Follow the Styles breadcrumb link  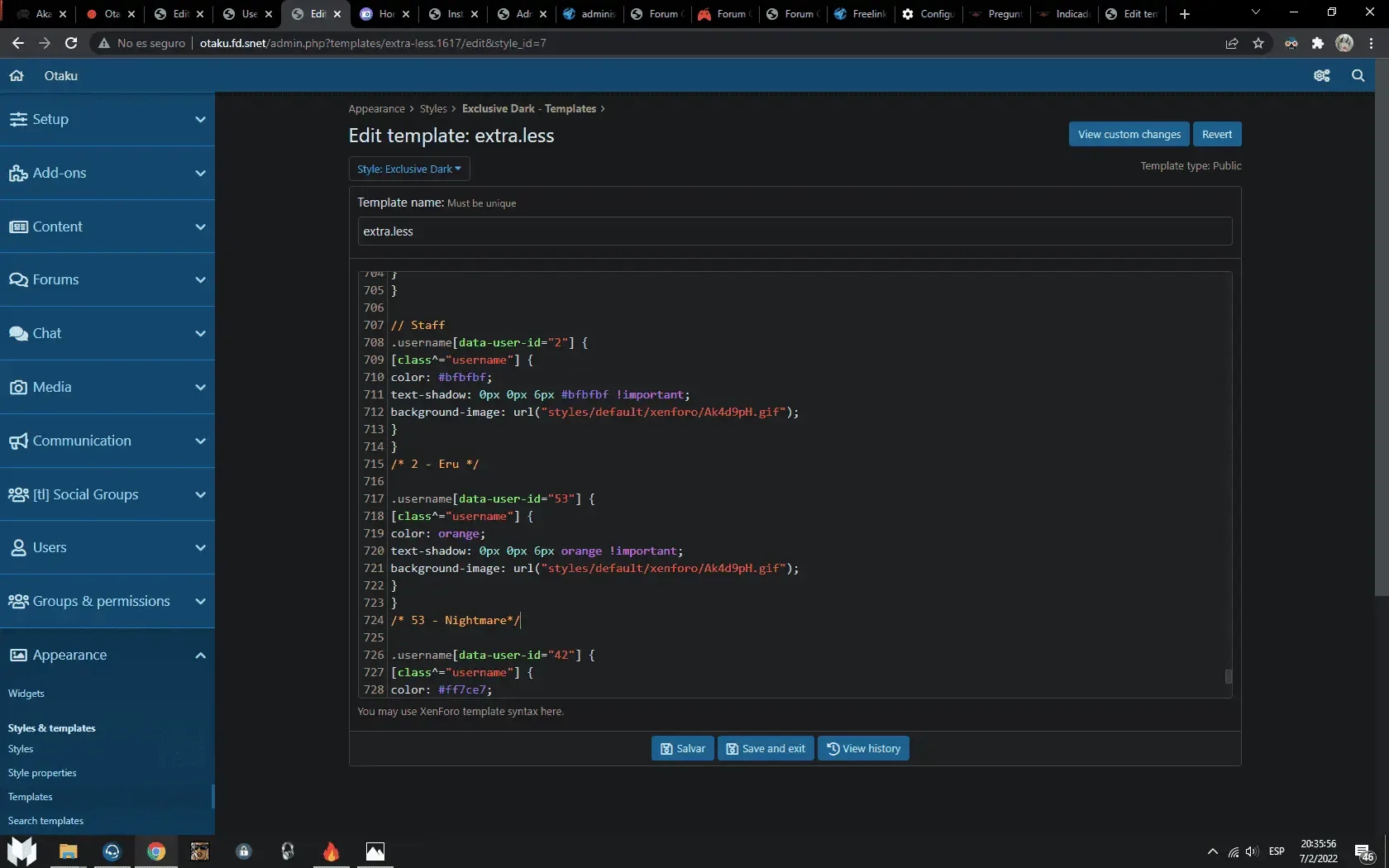click(433, 108)
